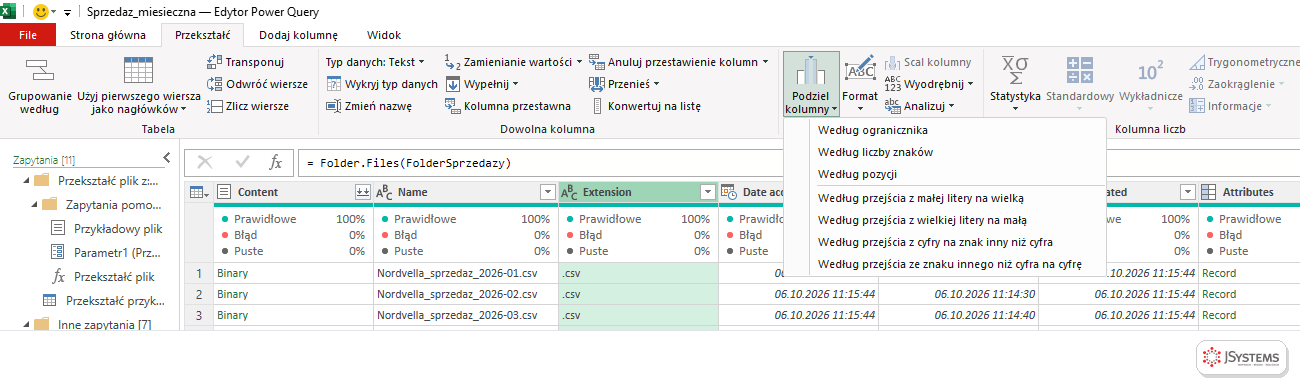Screen dimensions: 1300x384
Task: Click the table corner menu icon
Action: point(199,192)
